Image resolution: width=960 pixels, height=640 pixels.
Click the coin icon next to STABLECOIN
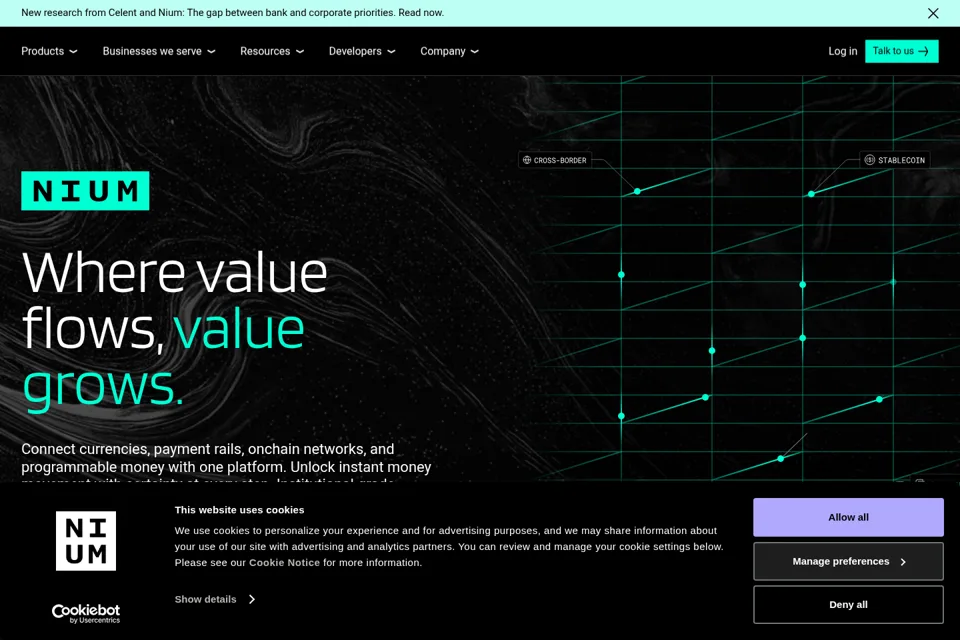pos(869,160)
